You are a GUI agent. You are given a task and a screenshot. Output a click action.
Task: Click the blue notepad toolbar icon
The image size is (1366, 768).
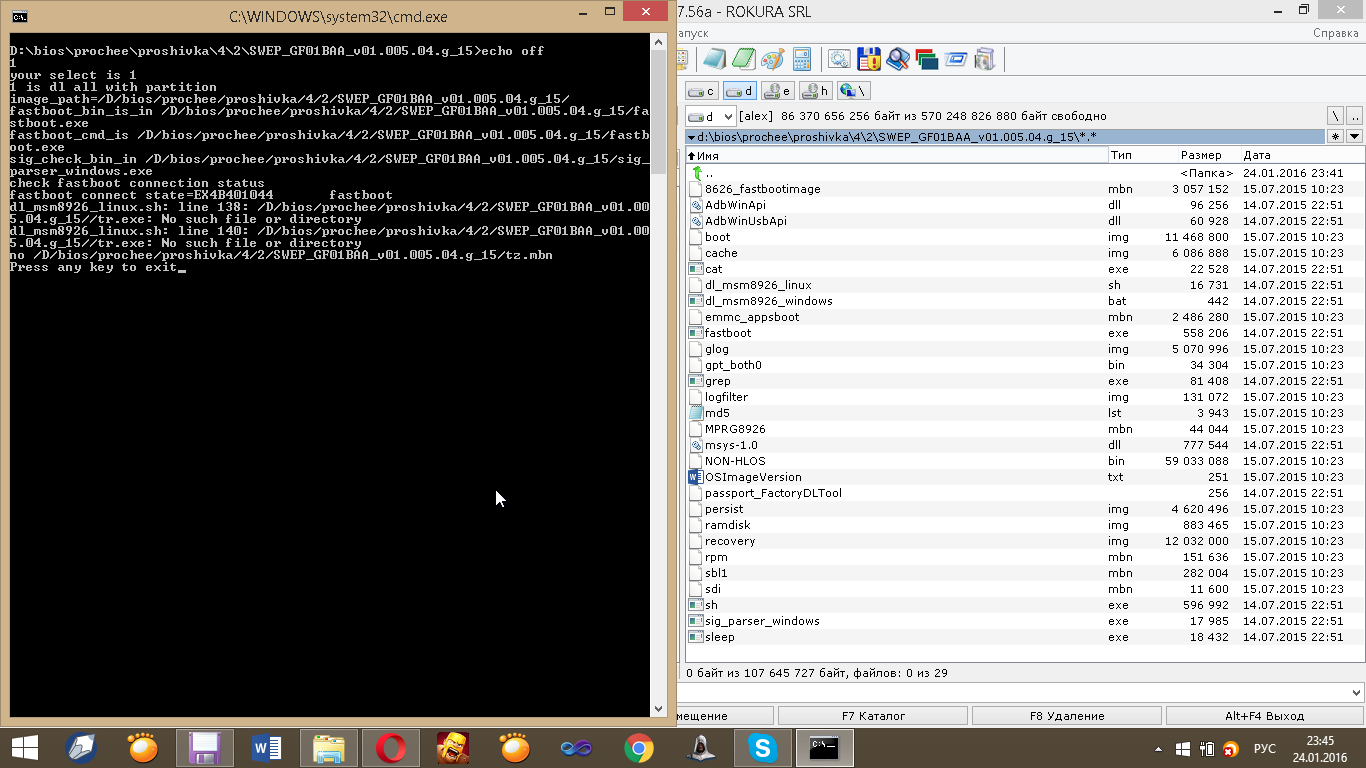(713, 59)
